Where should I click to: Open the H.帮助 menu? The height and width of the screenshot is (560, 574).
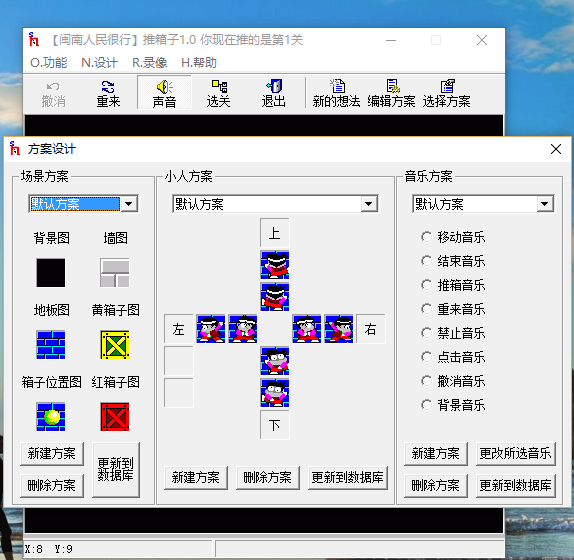[x=199, y=63]
